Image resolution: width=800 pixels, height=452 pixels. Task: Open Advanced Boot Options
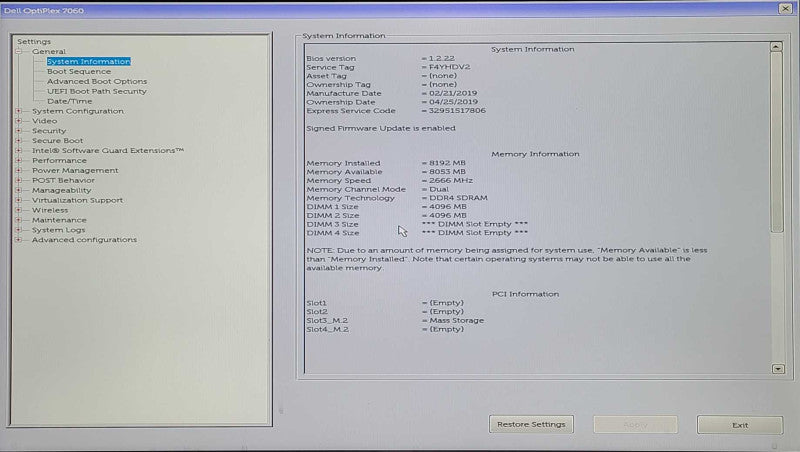(x=97, y=81)
